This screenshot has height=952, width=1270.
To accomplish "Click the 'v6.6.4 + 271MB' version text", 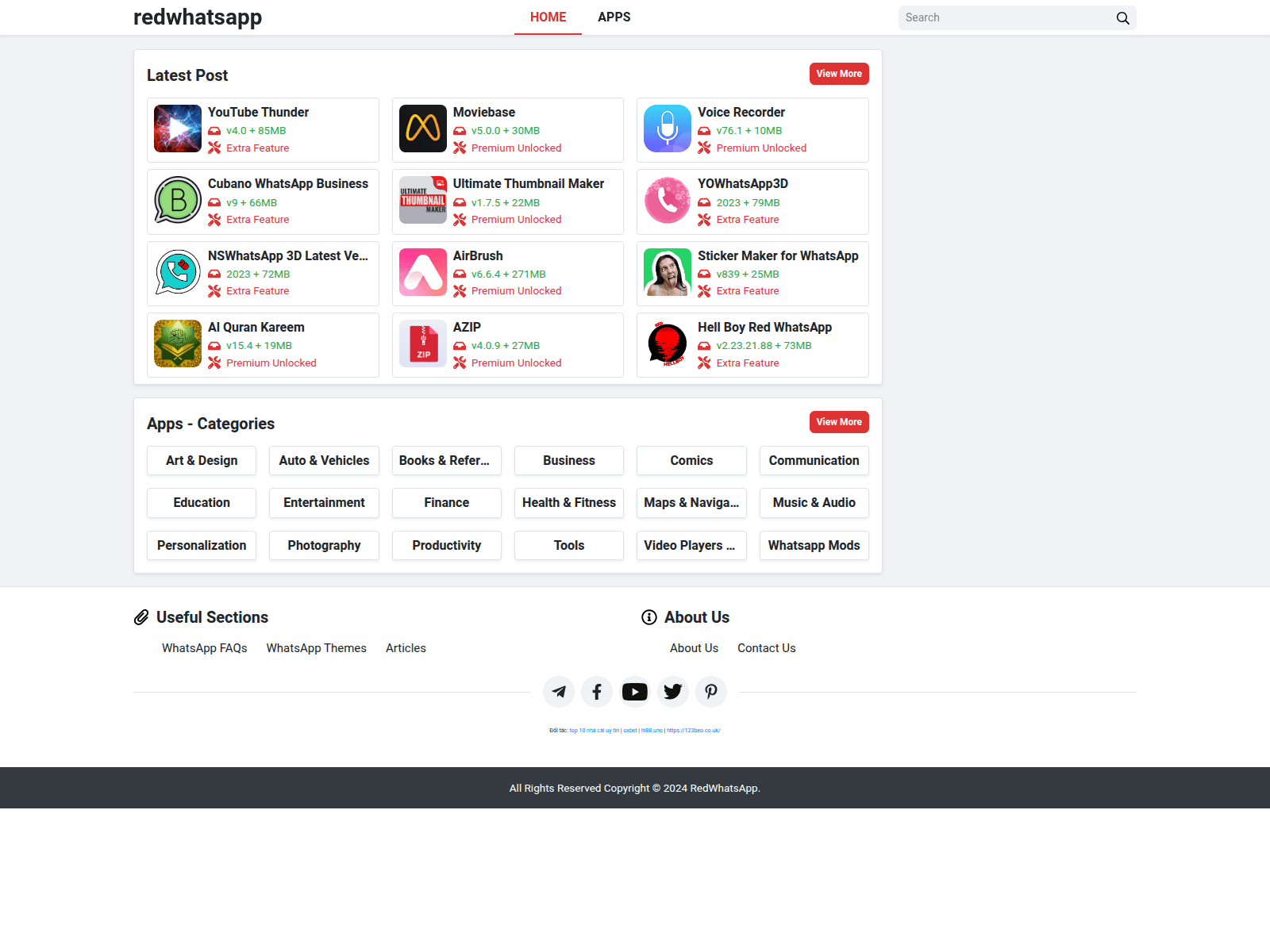I will (x=509, y=274).
